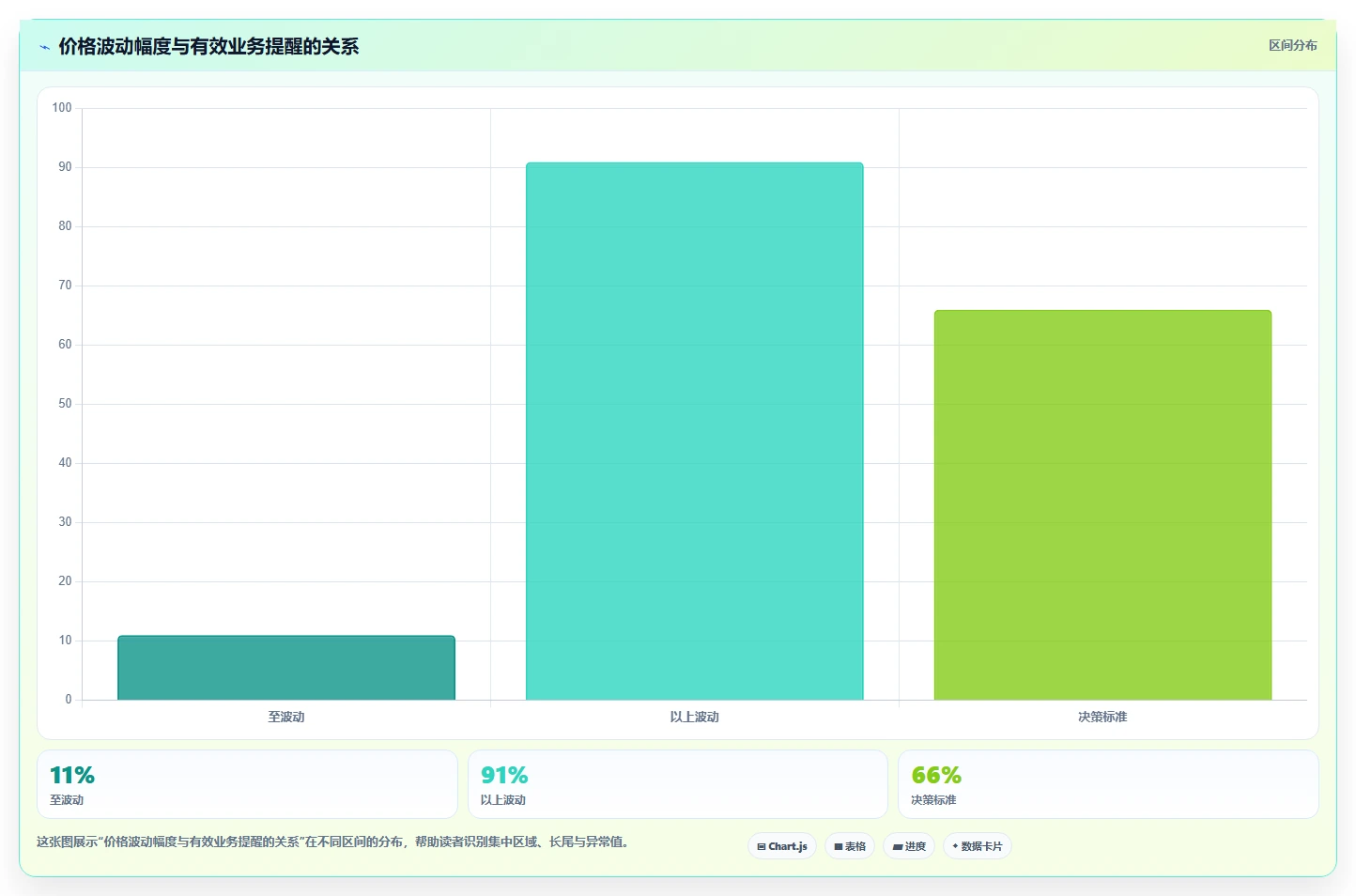Click the y-axis value 10
The height and width of the screenshot is (896, 1356).
tap(65, 641)
